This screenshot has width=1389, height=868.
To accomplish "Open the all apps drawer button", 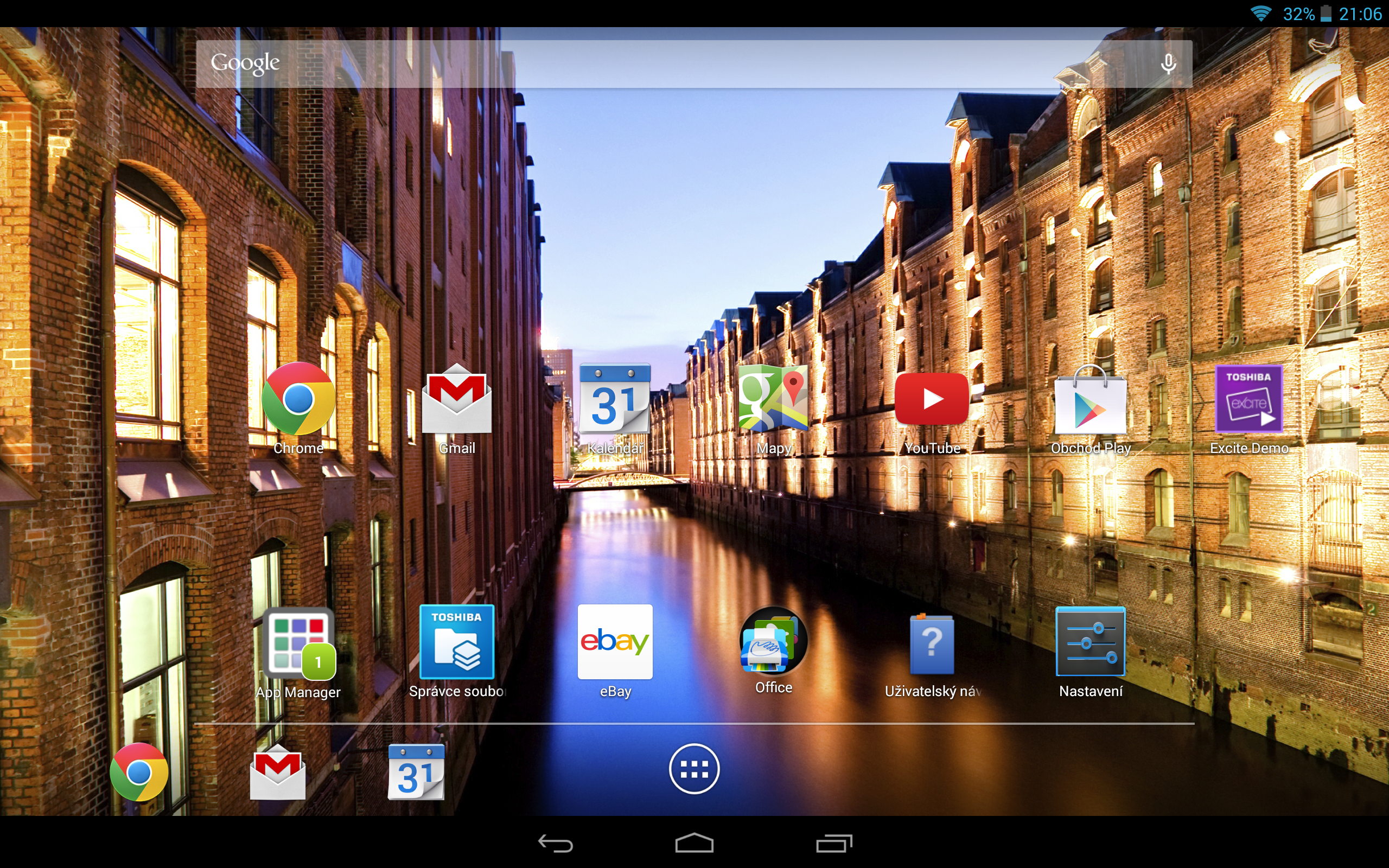I will (x=694, y=769).
